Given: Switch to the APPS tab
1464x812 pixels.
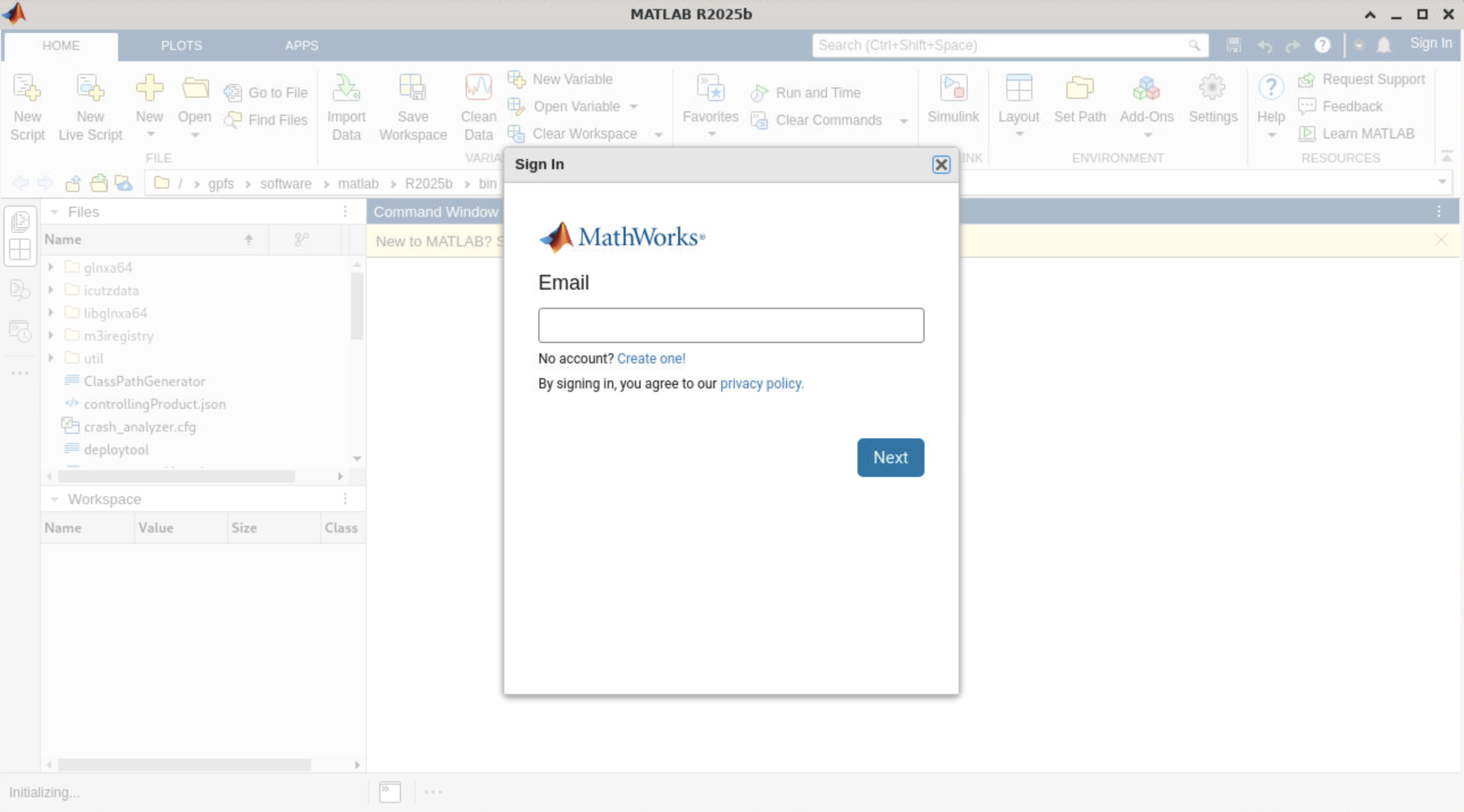Looking at the screenshot, I should point(302,45).
